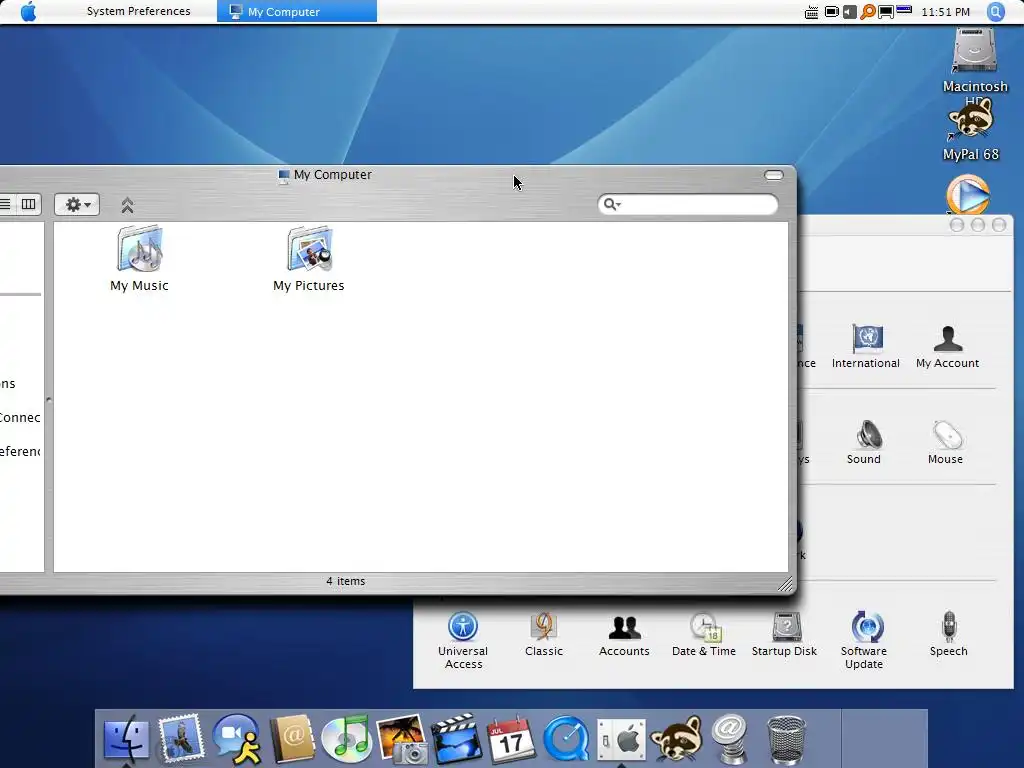Open Spotlight search in menu bar
This screenshot has width=1024, height=768.
(x=996, y=12)
